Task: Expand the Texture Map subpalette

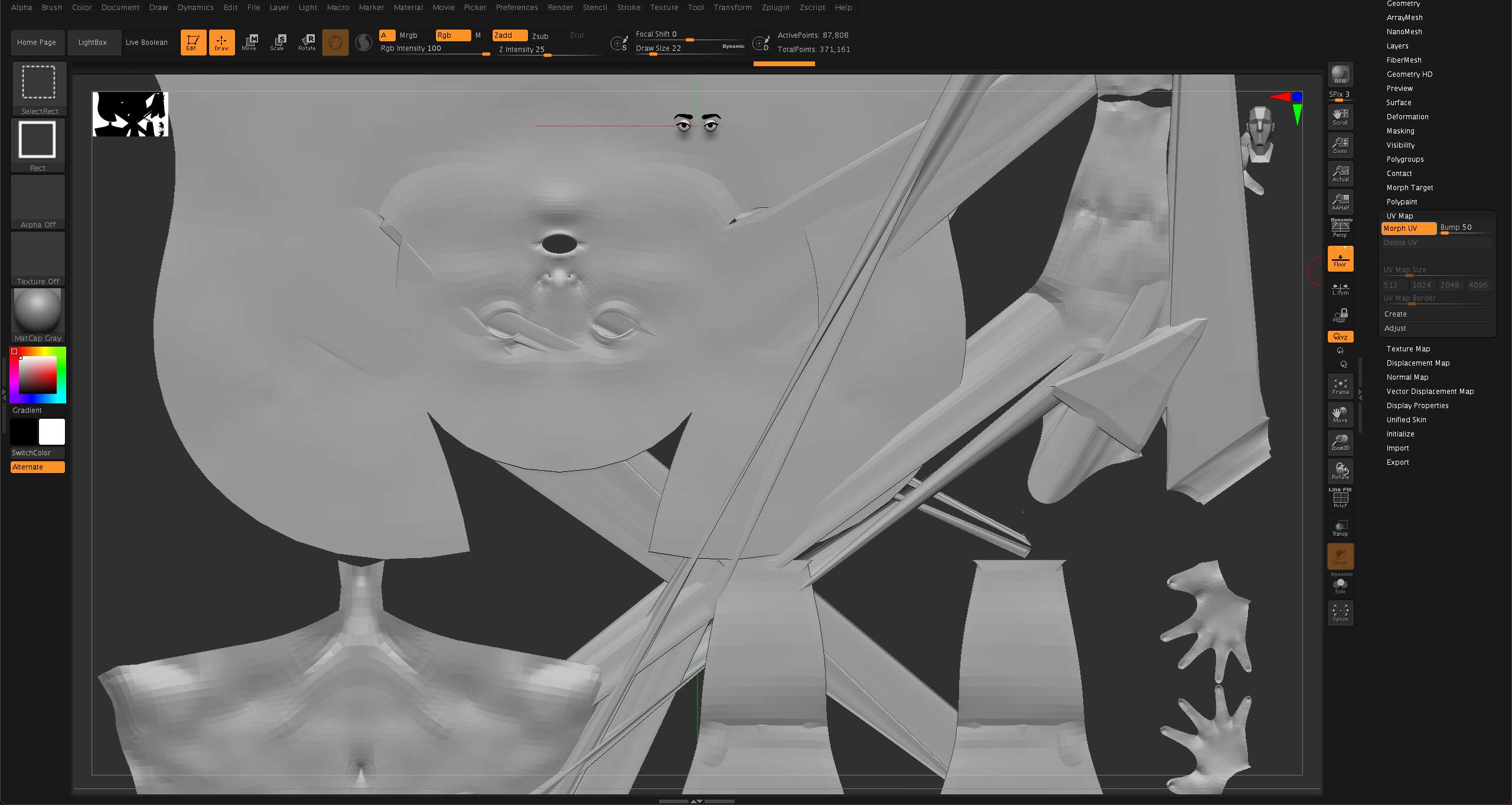Action: pos(1408,349)
